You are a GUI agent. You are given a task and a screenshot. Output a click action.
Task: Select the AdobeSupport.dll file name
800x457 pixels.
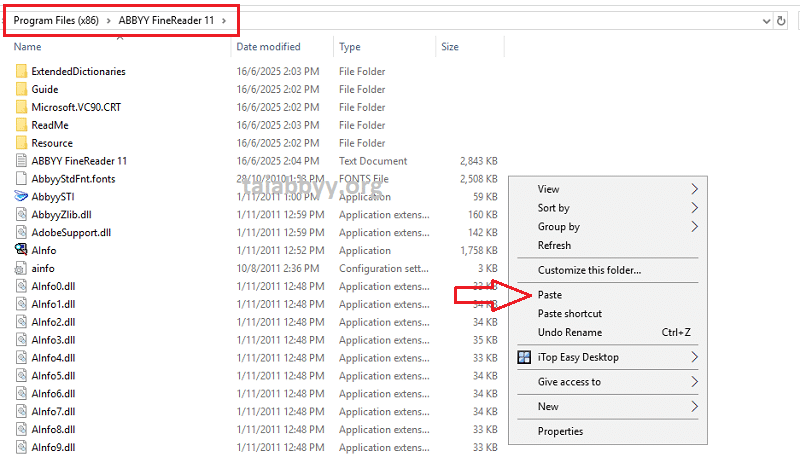tap(71, 232)
